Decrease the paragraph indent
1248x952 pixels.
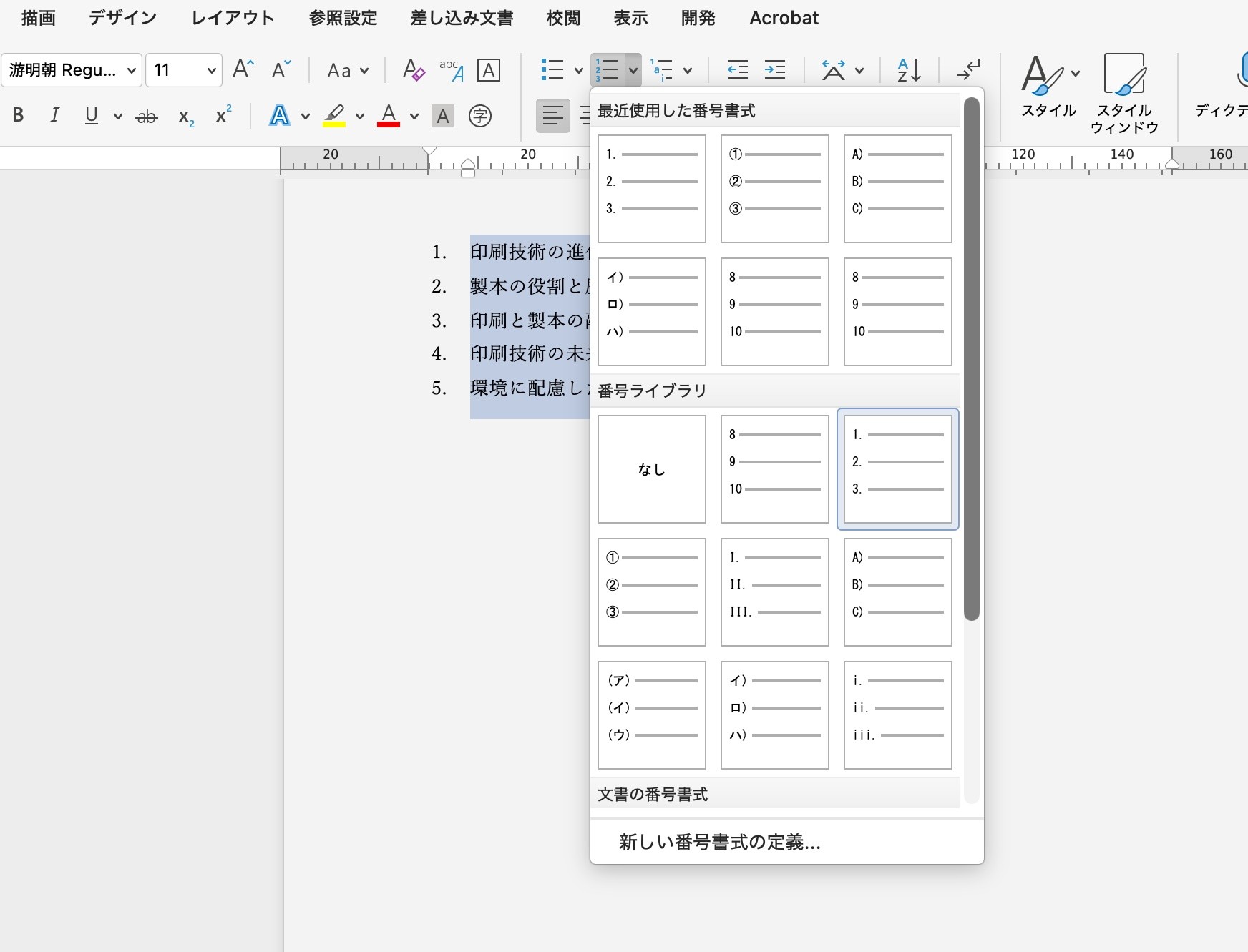coord(737,69)
